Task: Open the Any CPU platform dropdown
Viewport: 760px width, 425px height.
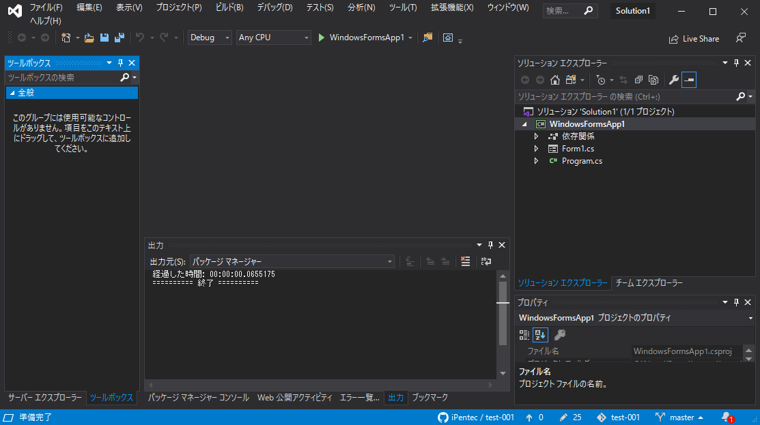Action: point(273,37)
